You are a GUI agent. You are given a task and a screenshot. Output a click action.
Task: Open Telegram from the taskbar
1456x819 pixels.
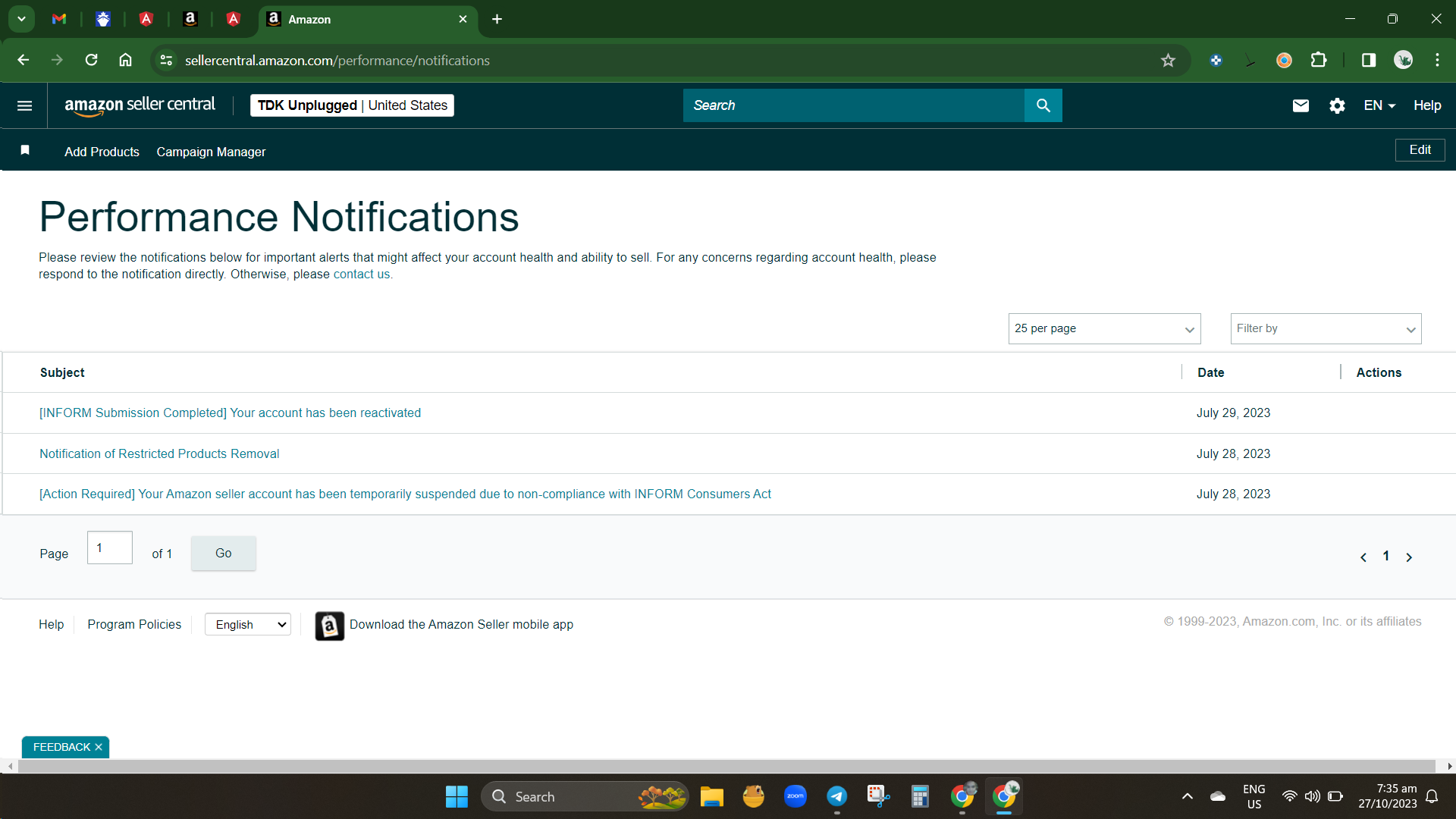836,796
